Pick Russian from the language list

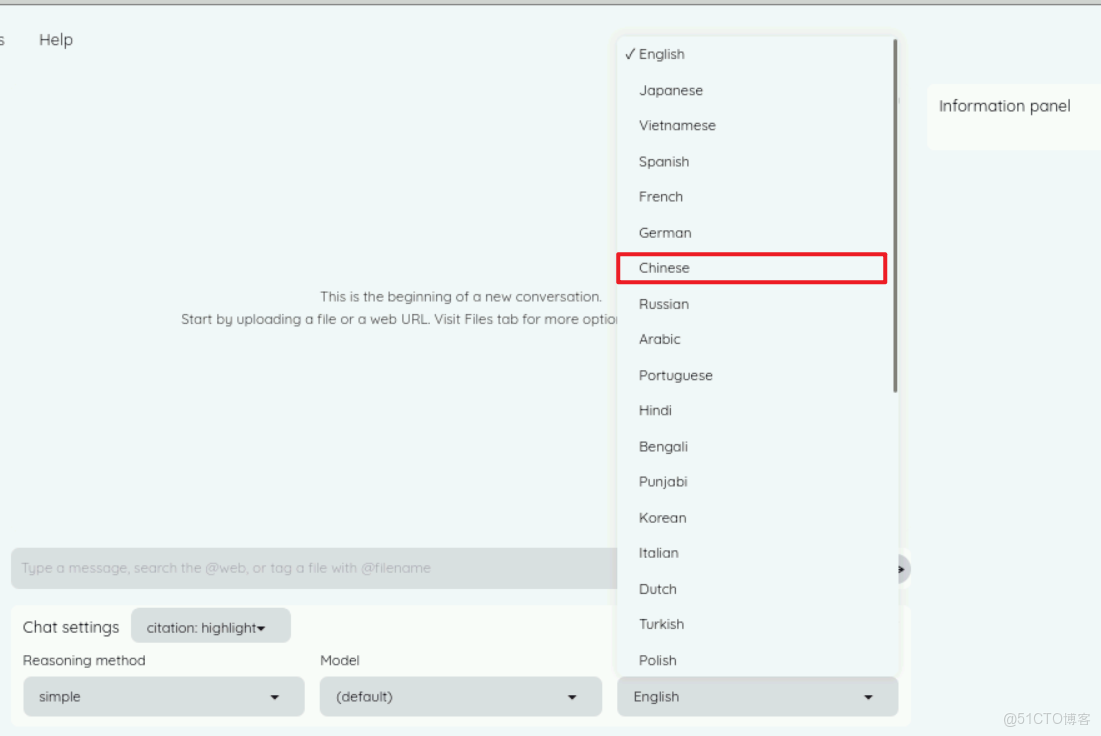(664, 304)
